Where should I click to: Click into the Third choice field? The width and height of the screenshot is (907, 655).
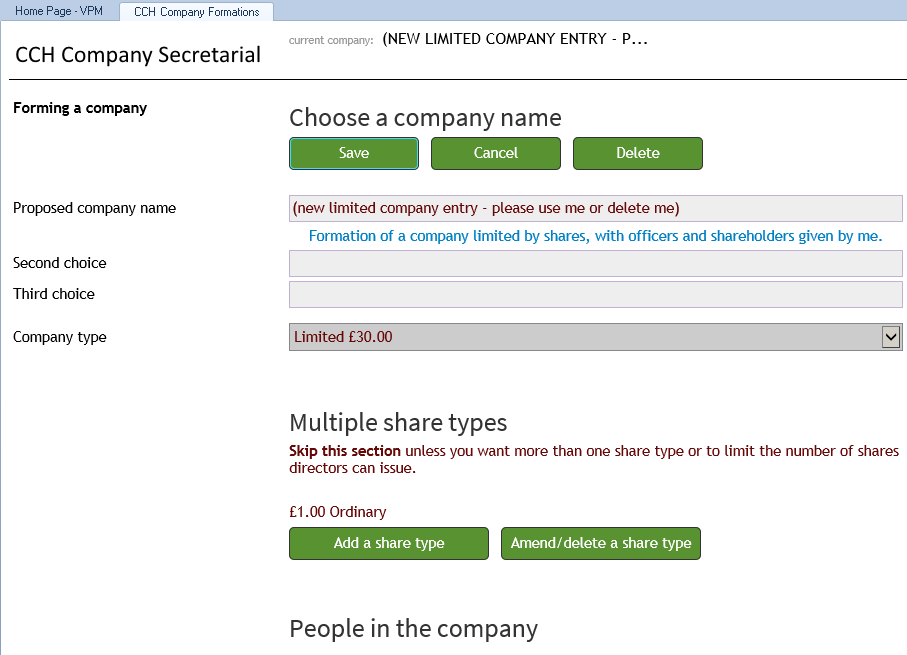tap(595, 295)
